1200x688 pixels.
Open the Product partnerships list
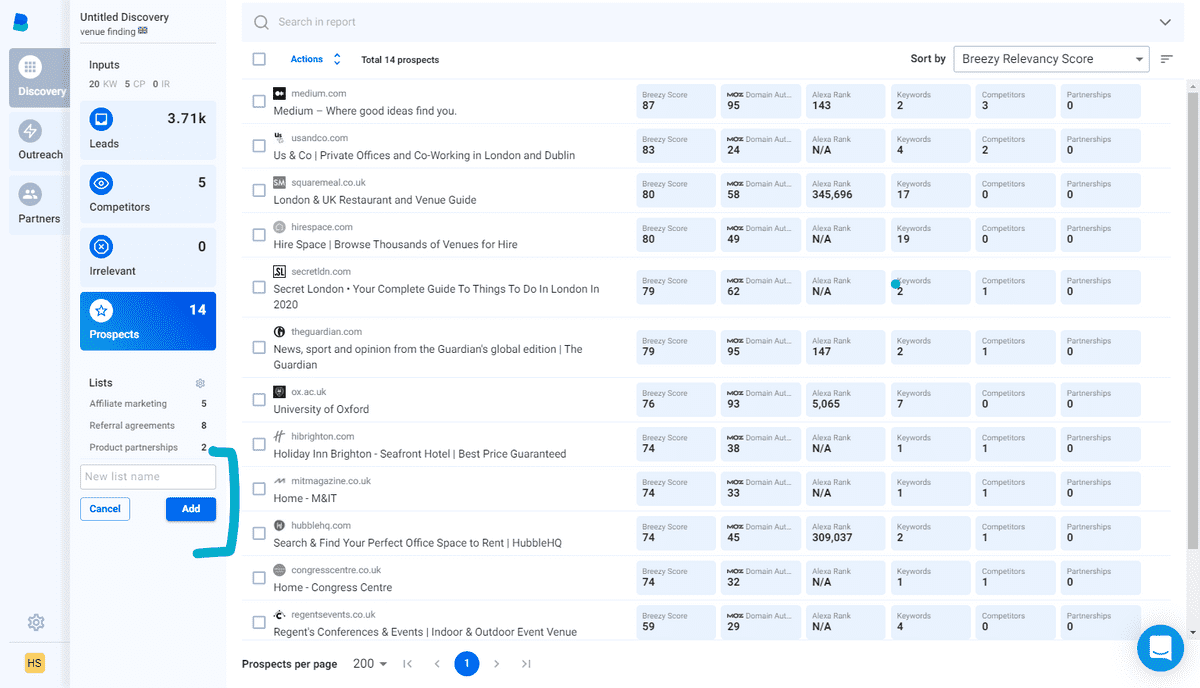(x=148, y=448)
